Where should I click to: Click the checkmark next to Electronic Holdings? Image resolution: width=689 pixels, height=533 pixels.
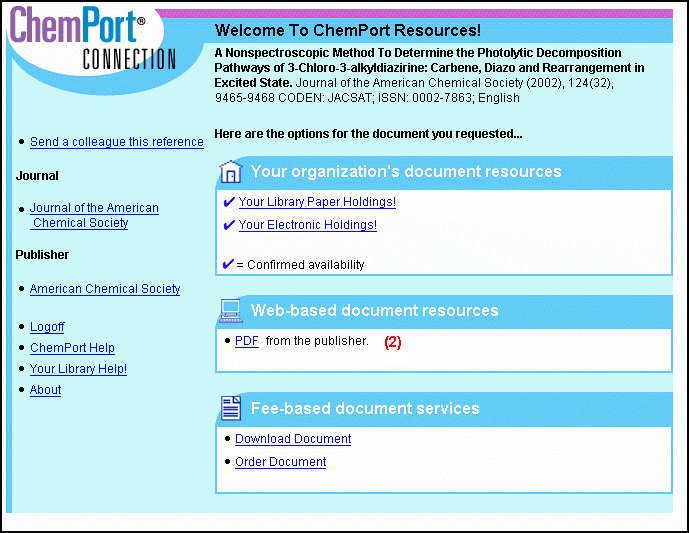229,225
